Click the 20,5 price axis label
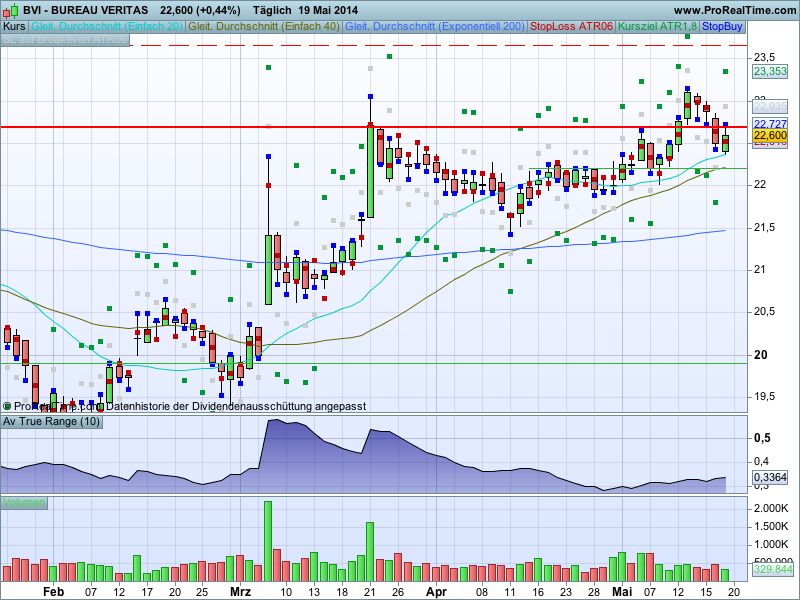 (x=764, y=312)
